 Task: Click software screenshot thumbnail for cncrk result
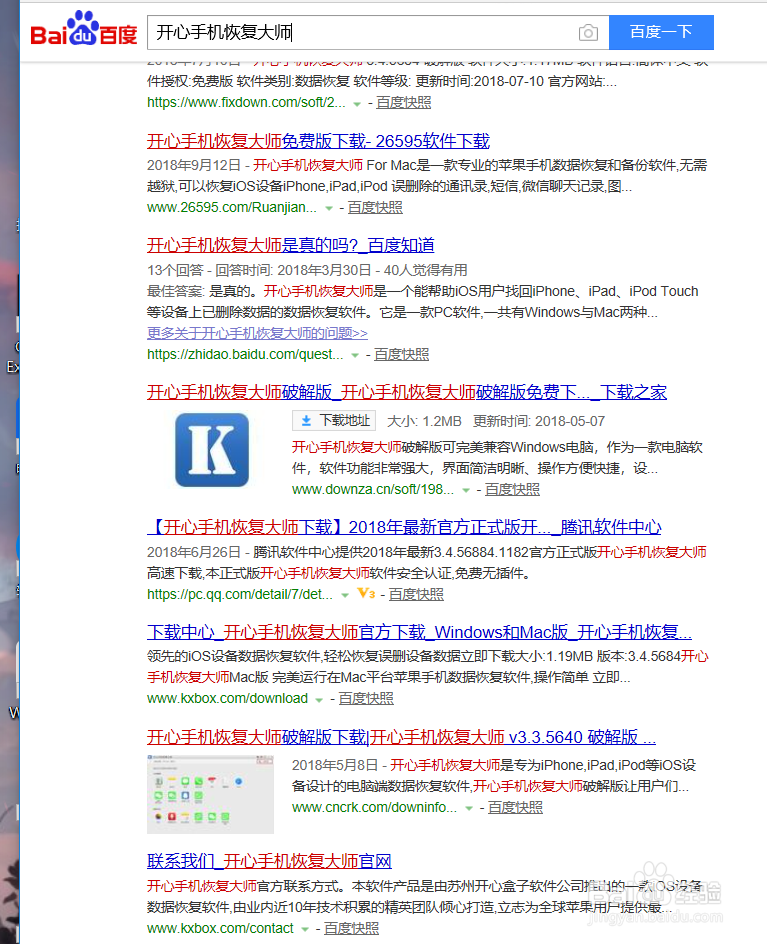click(x=210, y=794)
